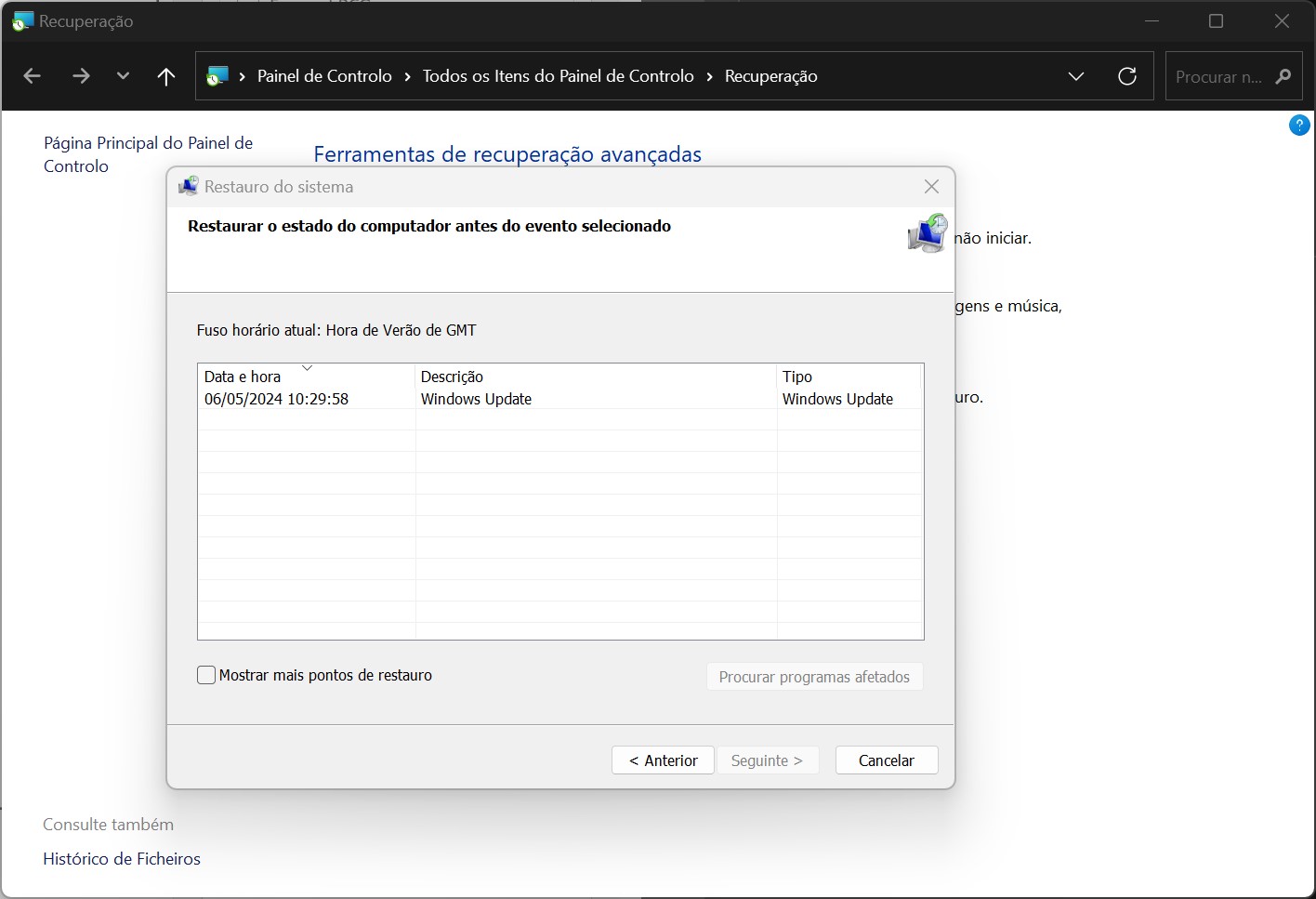The image size is (1316, 899).
Task: Click the Recuperação window title icon
Action: 22,20
